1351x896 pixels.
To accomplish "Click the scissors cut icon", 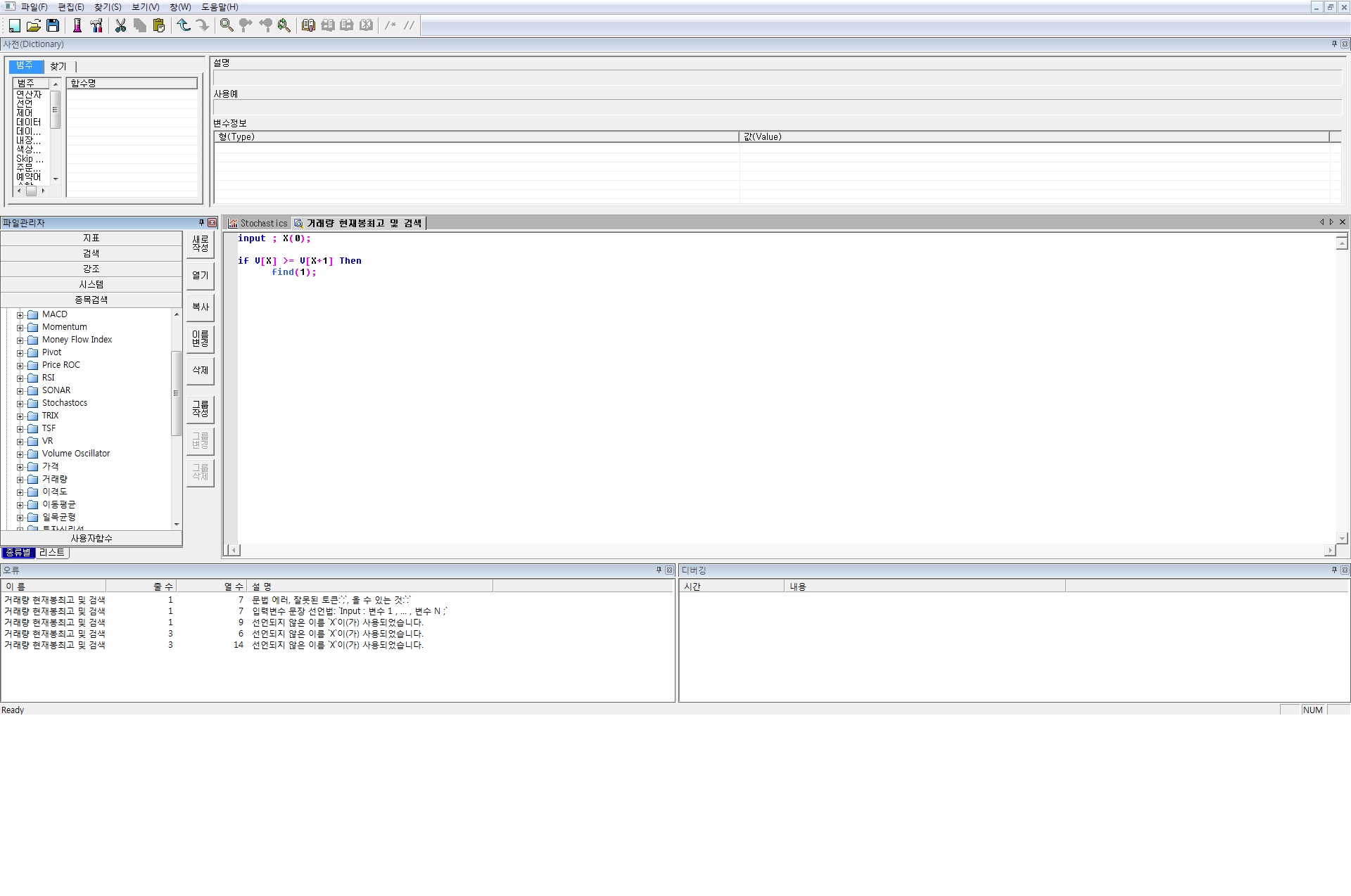I will click(x=120, y=26).
